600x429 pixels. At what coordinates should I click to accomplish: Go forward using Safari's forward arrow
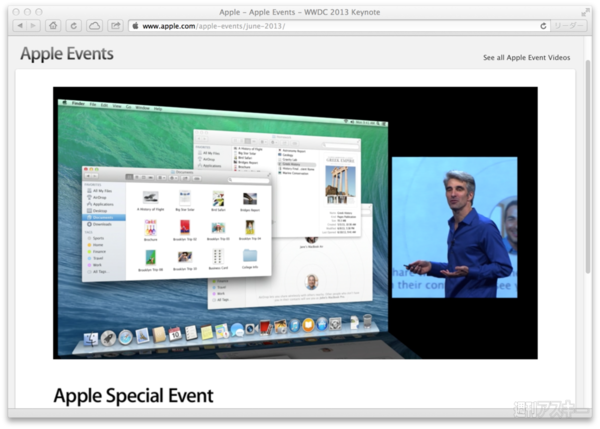click(x=34, y=26)
